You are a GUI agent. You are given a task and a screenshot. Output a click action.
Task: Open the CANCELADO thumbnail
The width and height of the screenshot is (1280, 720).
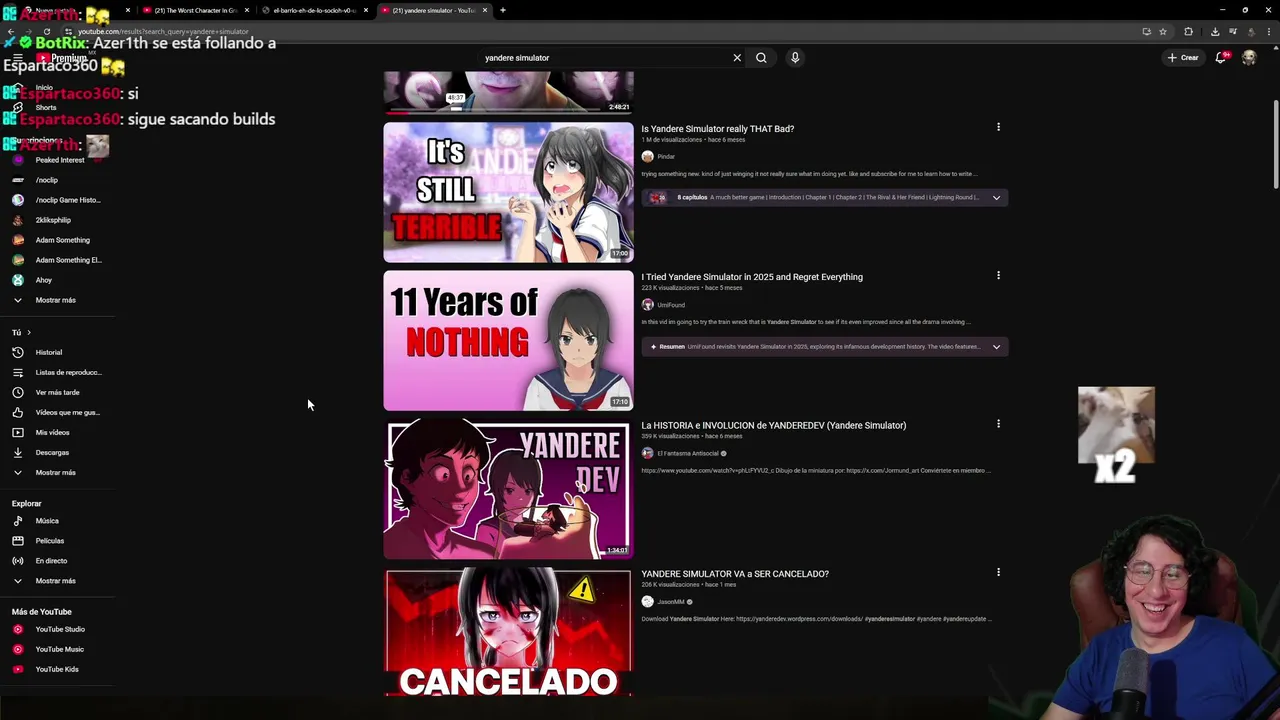tap(508, 632)
